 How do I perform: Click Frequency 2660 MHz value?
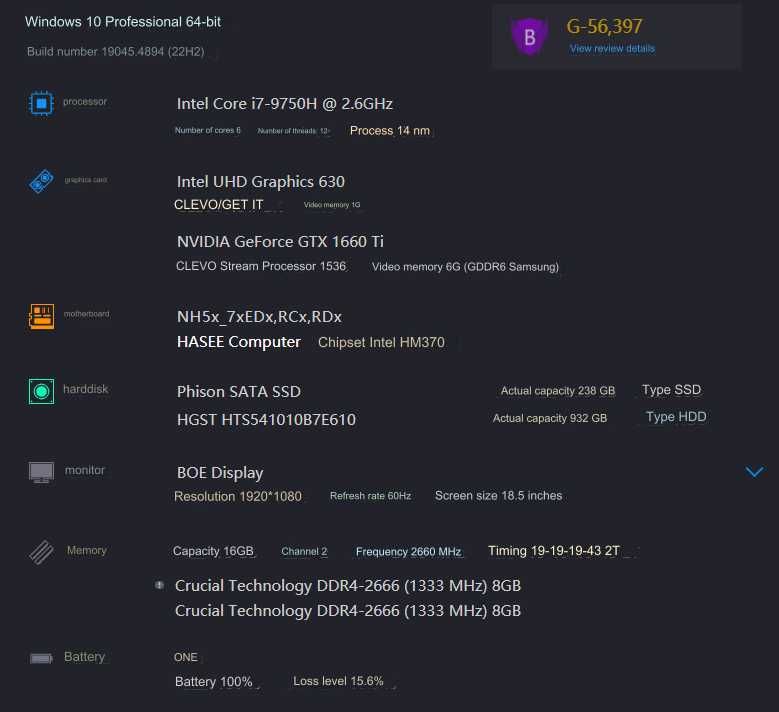point(409,552)
